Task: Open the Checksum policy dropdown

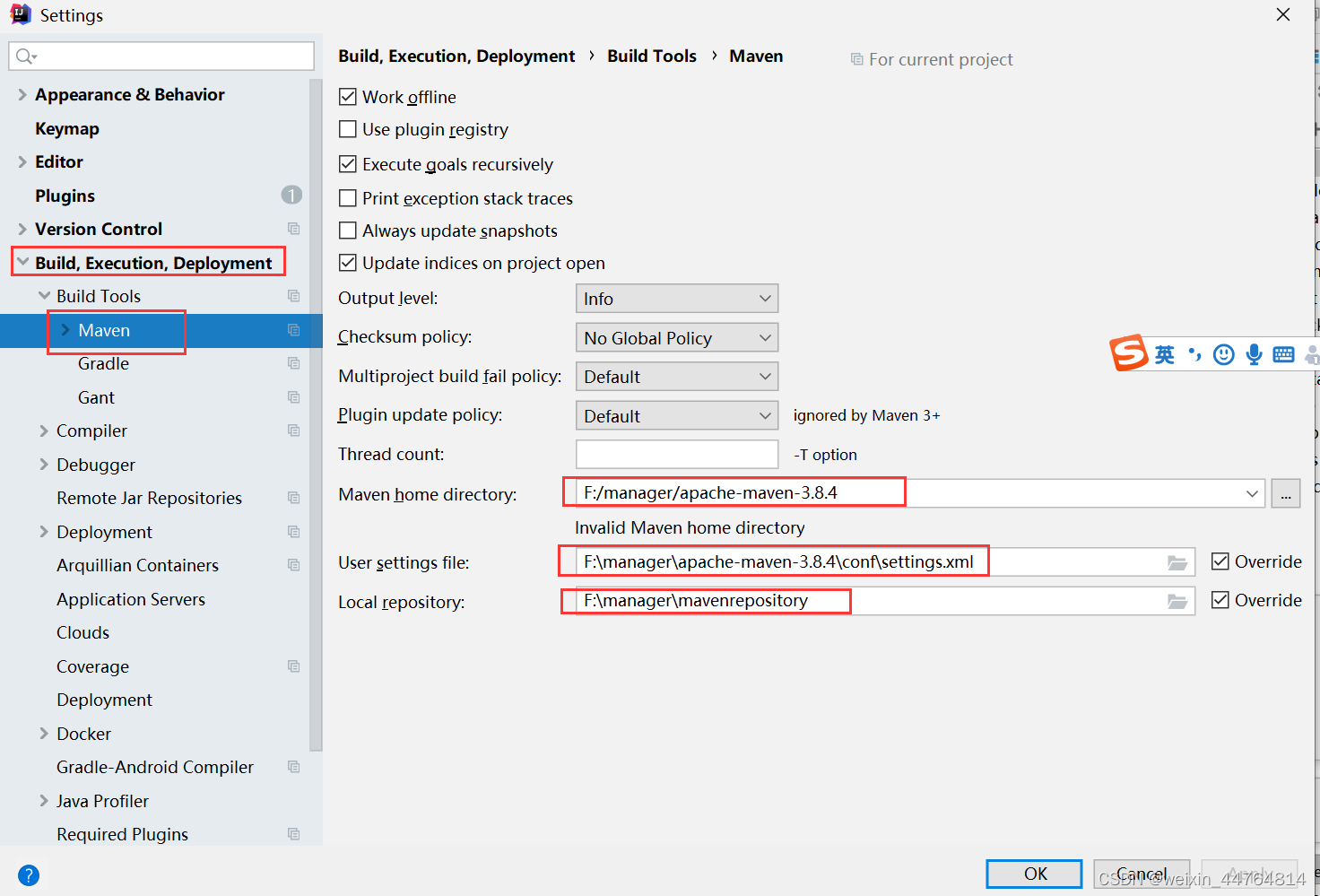Action: click(x=677, y=337)
